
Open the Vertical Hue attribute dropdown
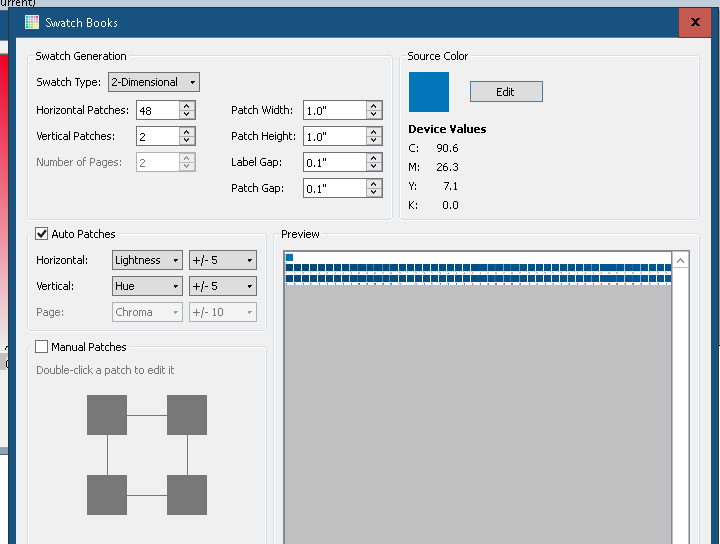[x=147, y=286]
